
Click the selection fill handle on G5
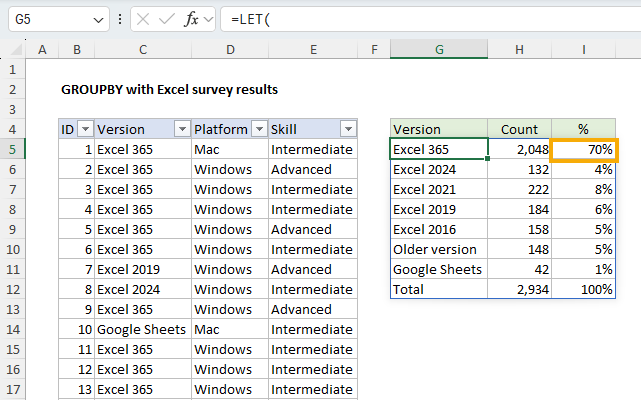[x=487, y=159]
